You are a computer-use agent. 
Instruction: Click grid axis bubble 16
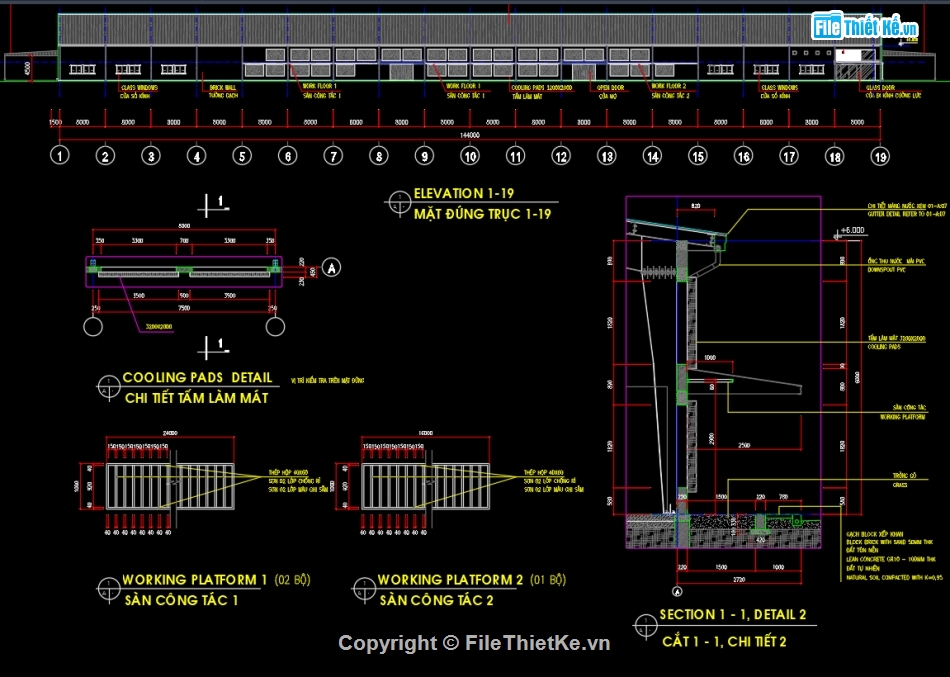743,156
